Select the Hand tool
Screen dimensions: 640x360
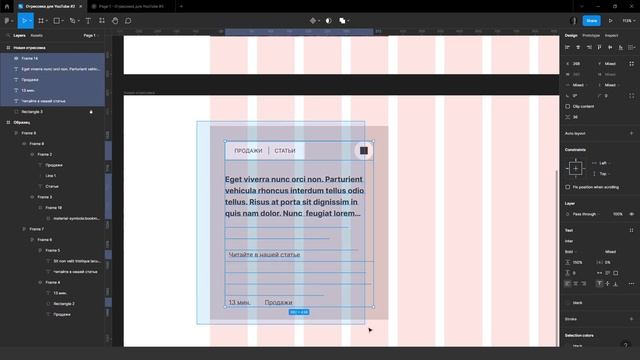pos(115,21)
